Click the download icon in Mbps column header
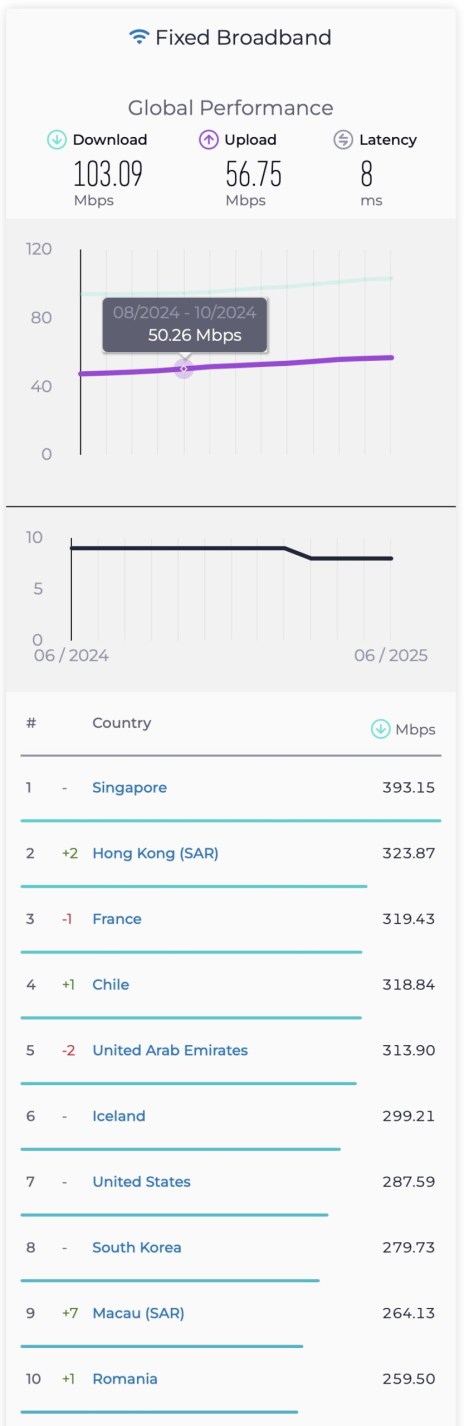Screen dimensions: 464x1426 [x=380, y=729]
